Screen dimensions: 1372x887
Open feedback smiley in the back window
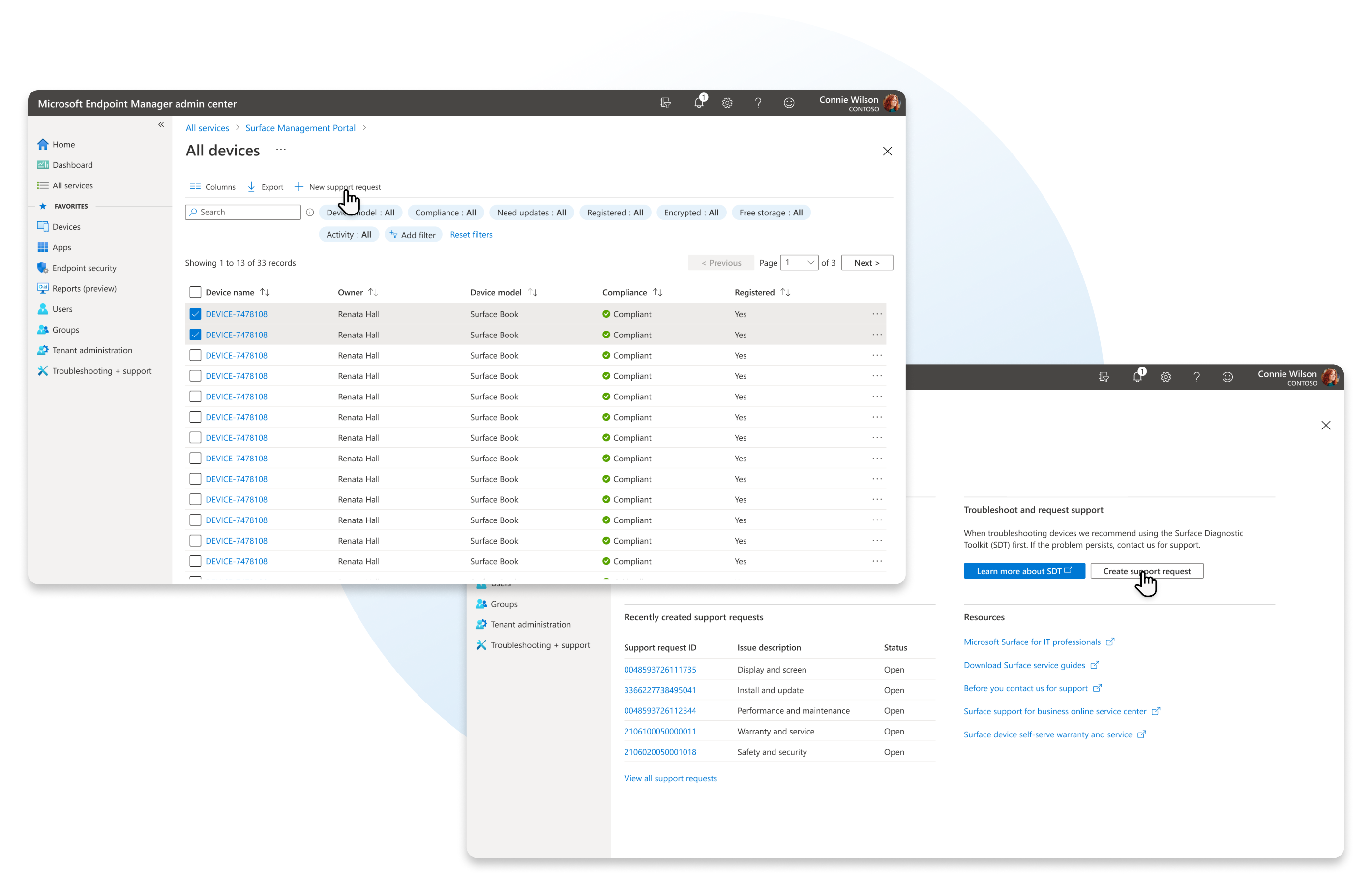pyautogui.click(x=1228, y=377)
